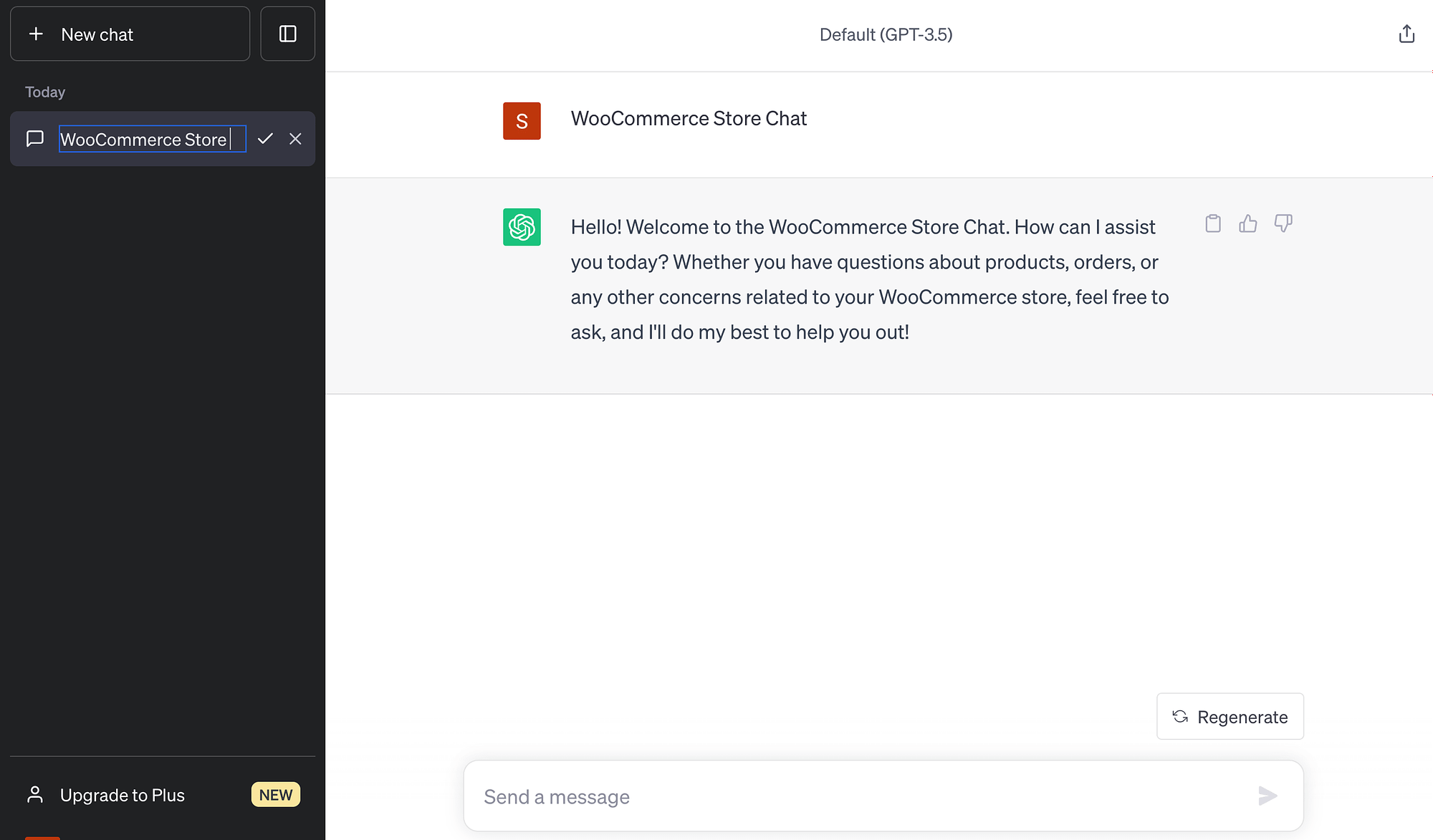Click the ChatGPT logo icon
Image resolution: width=1433 pixels, height=840 pixels.
coord(521,227)
